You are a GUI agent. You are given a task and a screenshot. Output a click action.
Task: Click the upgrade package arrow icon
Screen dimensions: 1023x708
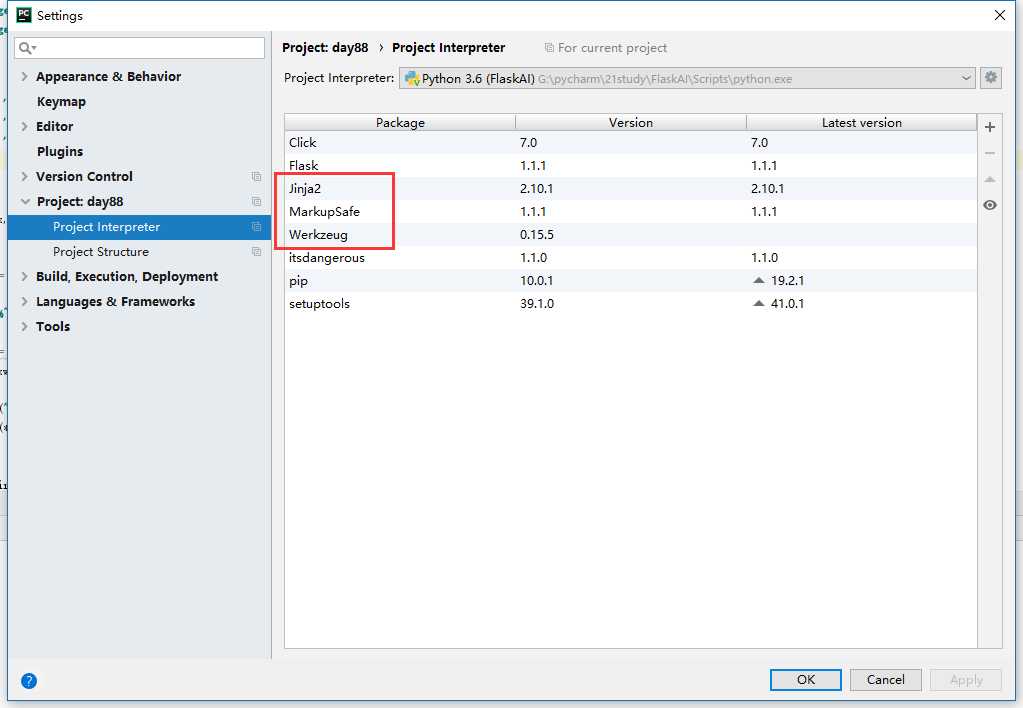coord(990,179)
